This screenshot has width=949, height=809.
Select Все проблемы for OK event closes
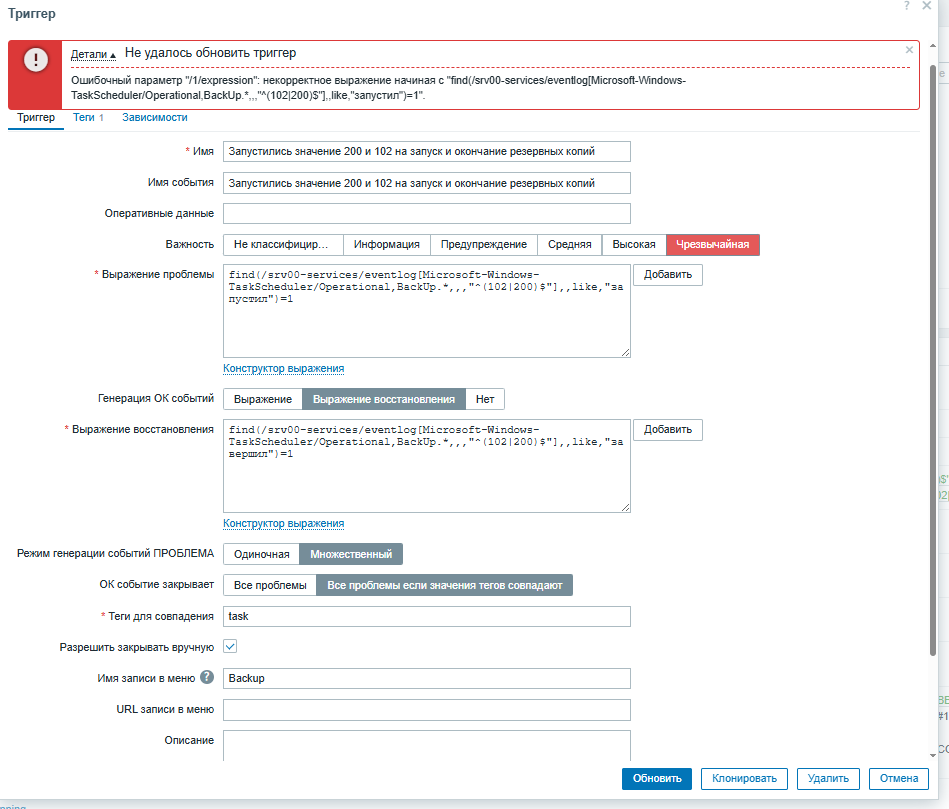270,585
